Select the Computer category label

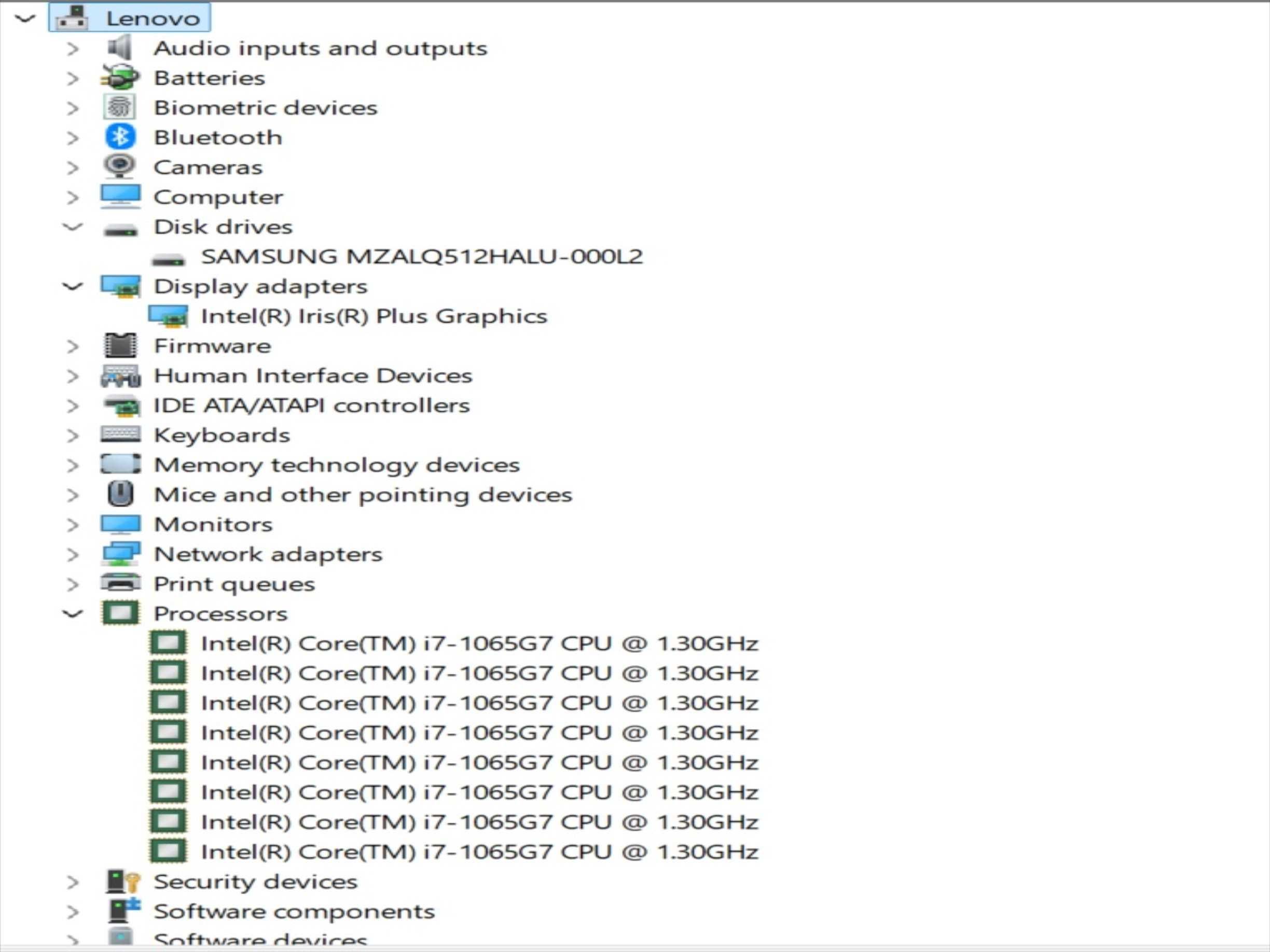pos(218,197)
